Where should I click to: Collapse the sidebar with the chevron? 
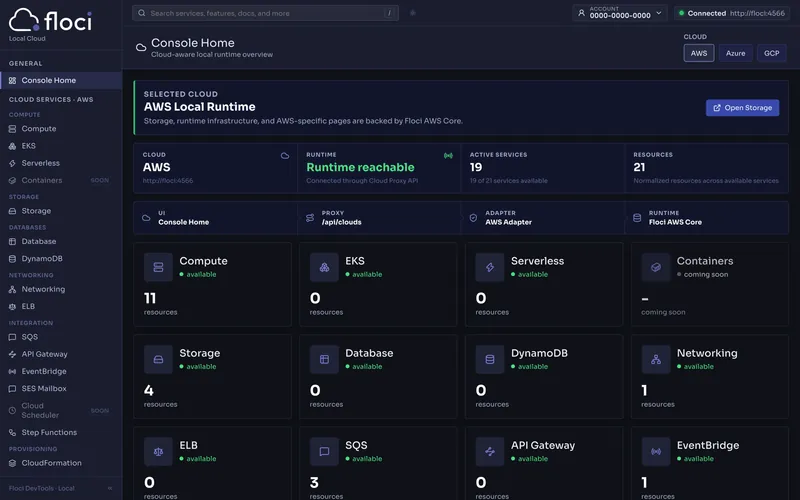click(x=110, y=488)
